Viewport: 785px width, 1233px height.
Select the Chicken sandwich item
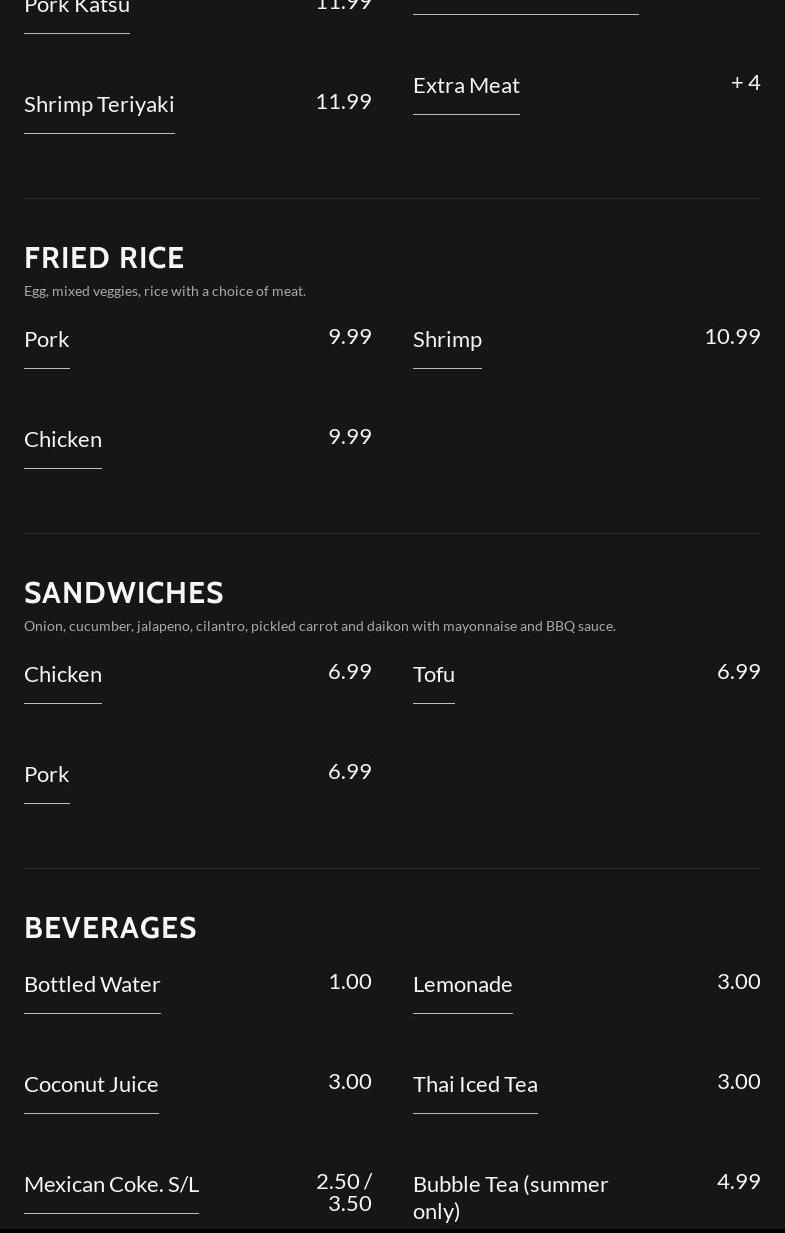point(63,674)
